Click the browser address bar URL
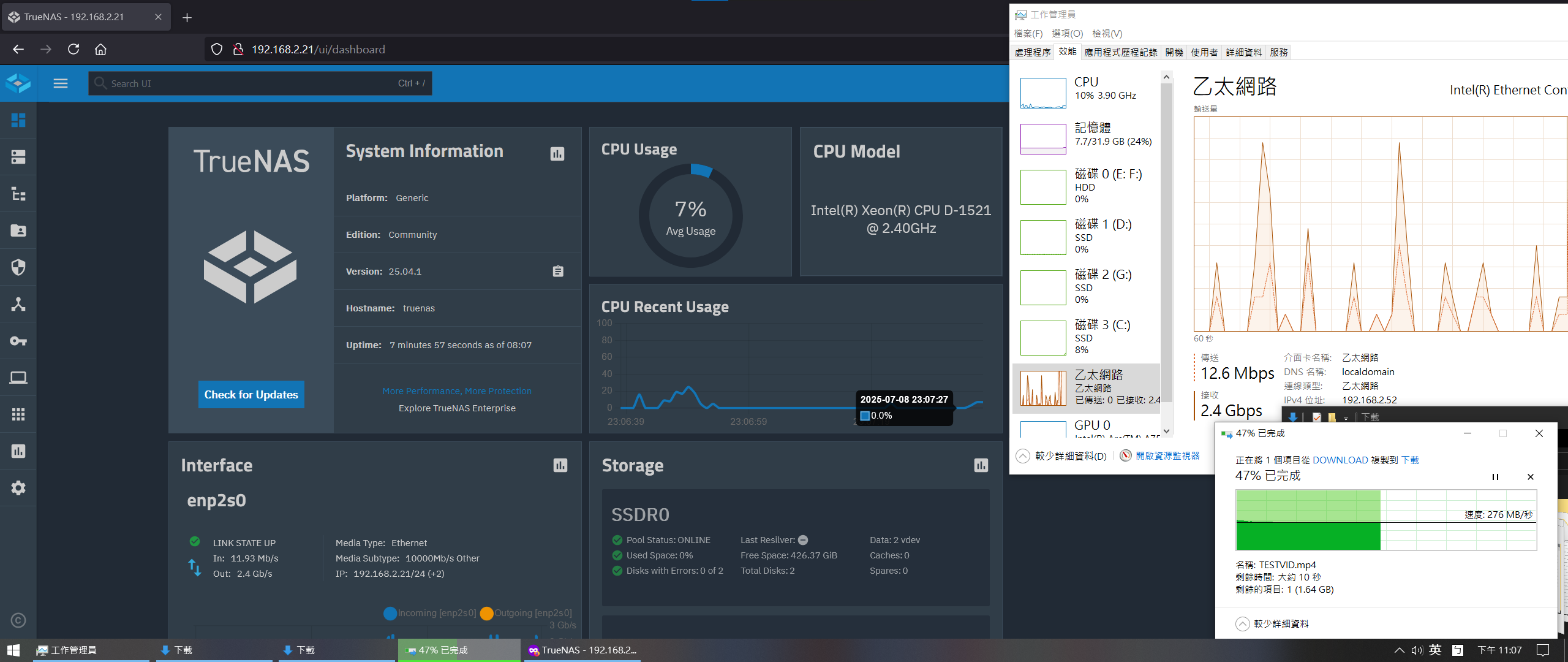Screen dimensions: 1568x662 click(x=318, y=49)
